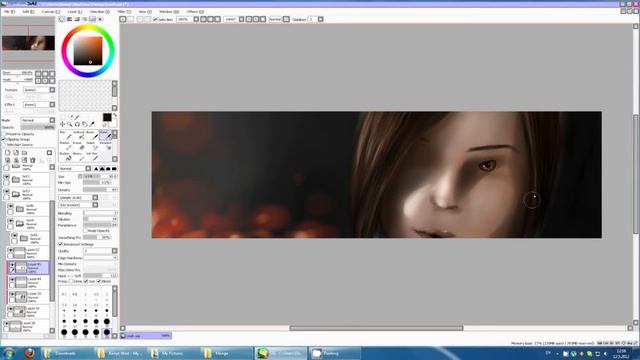Adjust the brush Density slider
The height and width of the screenshot is (360, 640).
coord(100,190)
